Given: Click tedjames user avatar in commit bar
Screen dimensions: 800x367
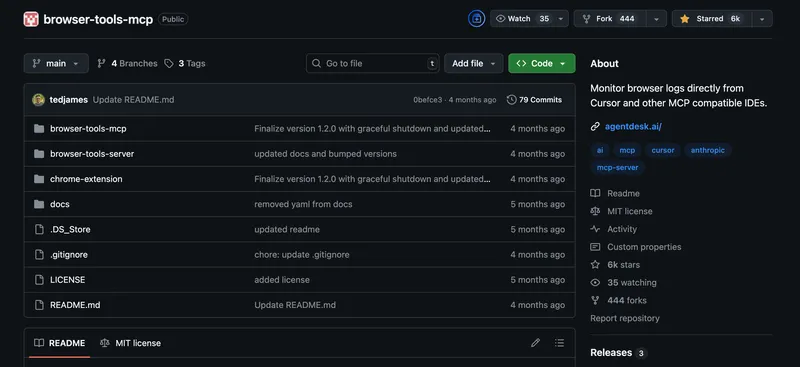Looking at the screenshot, I should (38, 100).
